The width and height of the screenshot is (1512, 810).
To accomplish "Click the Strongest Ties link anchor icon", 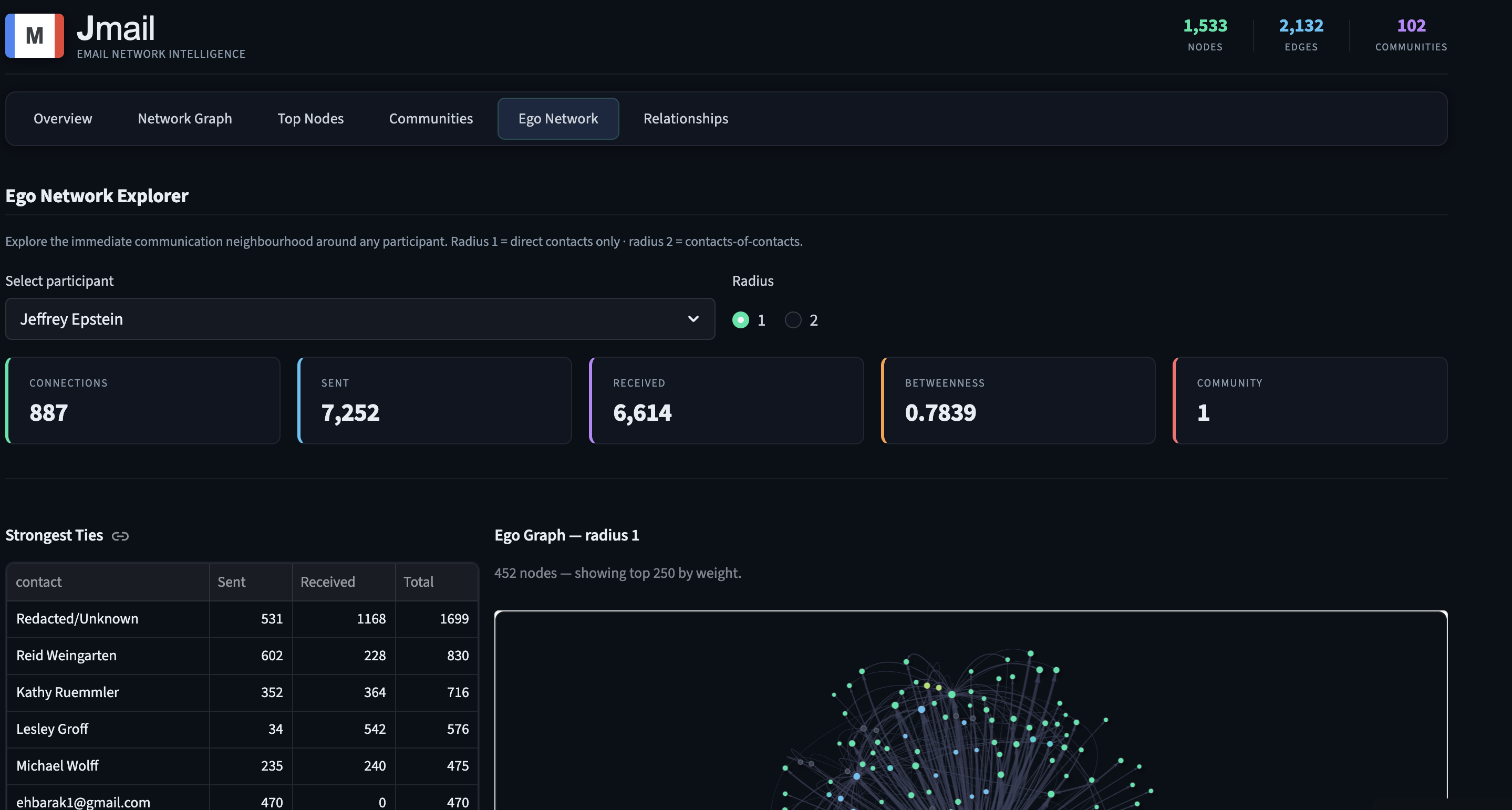I will (x=120, y=536).
